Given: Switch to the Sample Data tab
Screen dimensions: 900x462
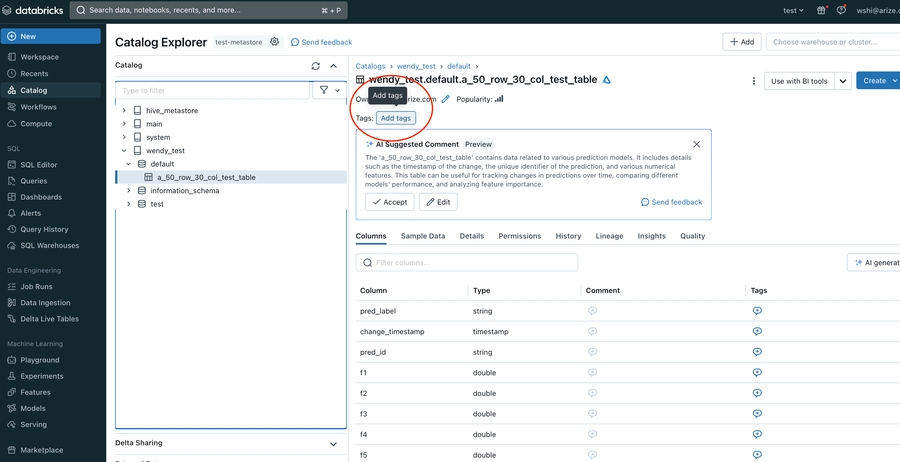Looking at the screenshot, I should [423, 236].
